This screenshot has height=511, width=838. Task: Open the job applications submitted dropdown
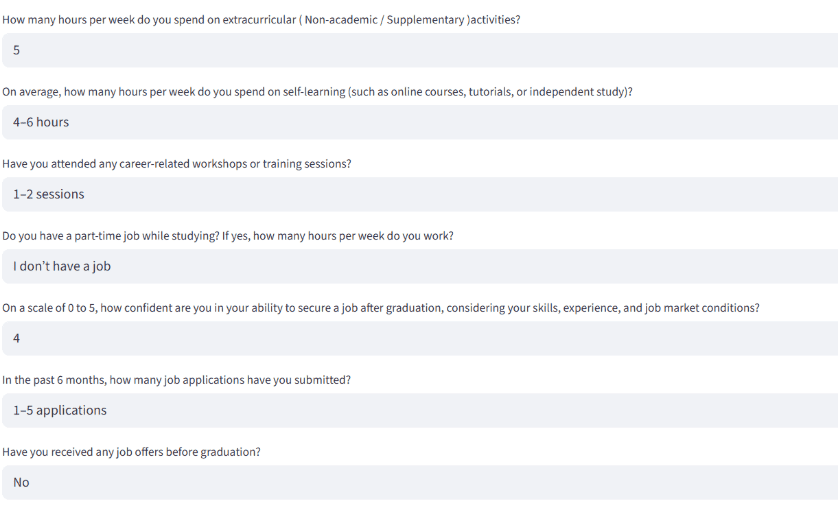click(x=419, y=410)
